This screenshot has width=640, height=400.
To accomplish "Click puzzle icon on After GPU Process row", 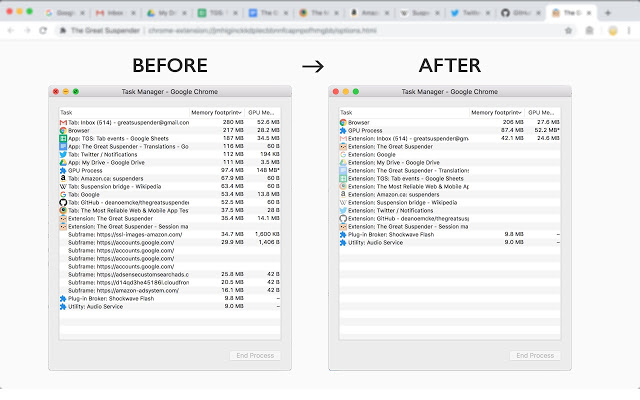I will (x=343, y=131).
